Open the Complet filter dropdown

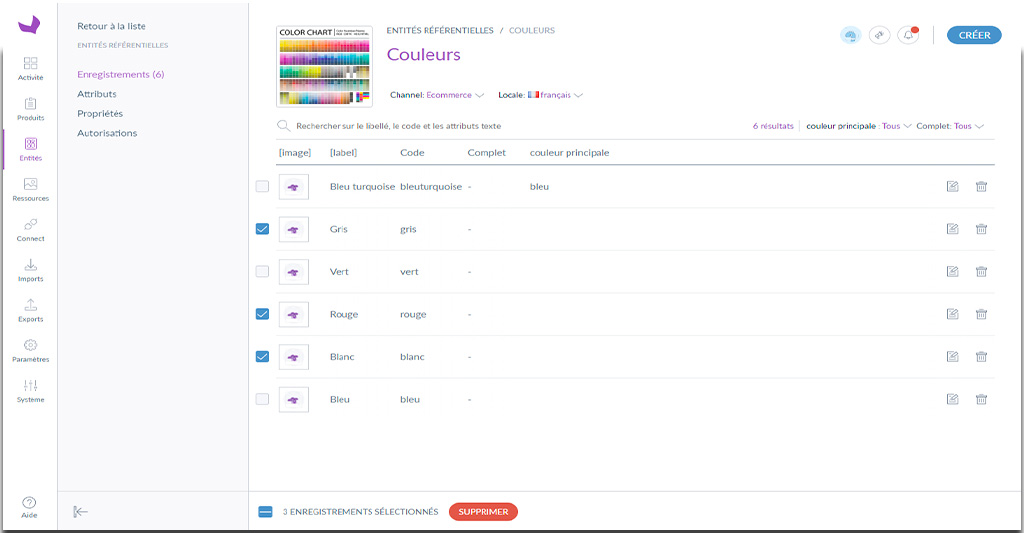point(950,126)
